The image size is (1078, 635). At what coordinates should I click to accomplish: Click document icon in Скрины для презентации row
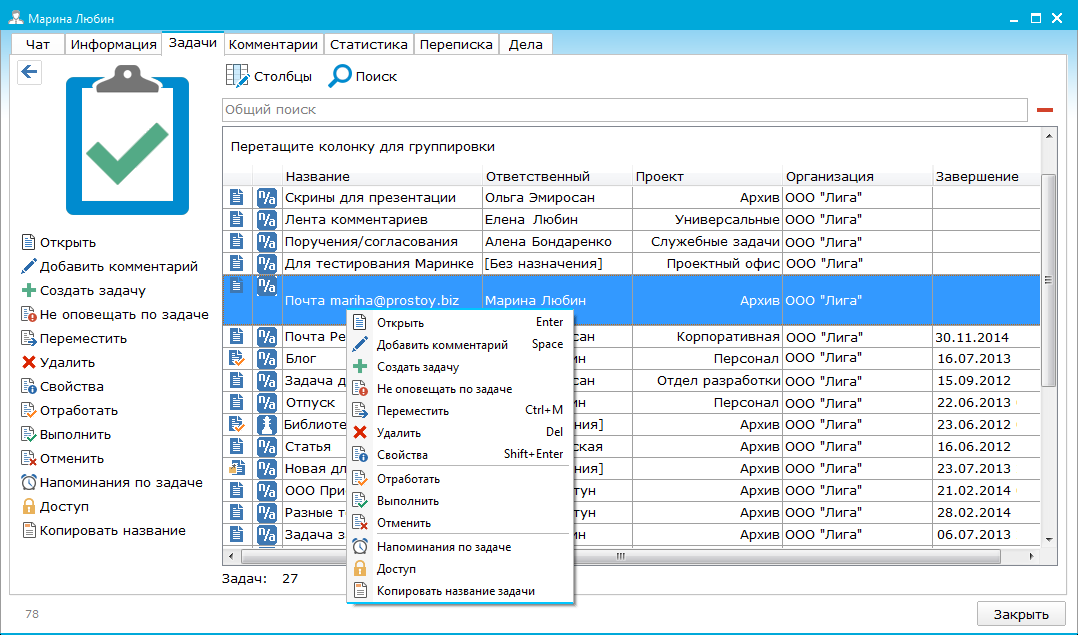pyautogui.click(x=236, y=198)
